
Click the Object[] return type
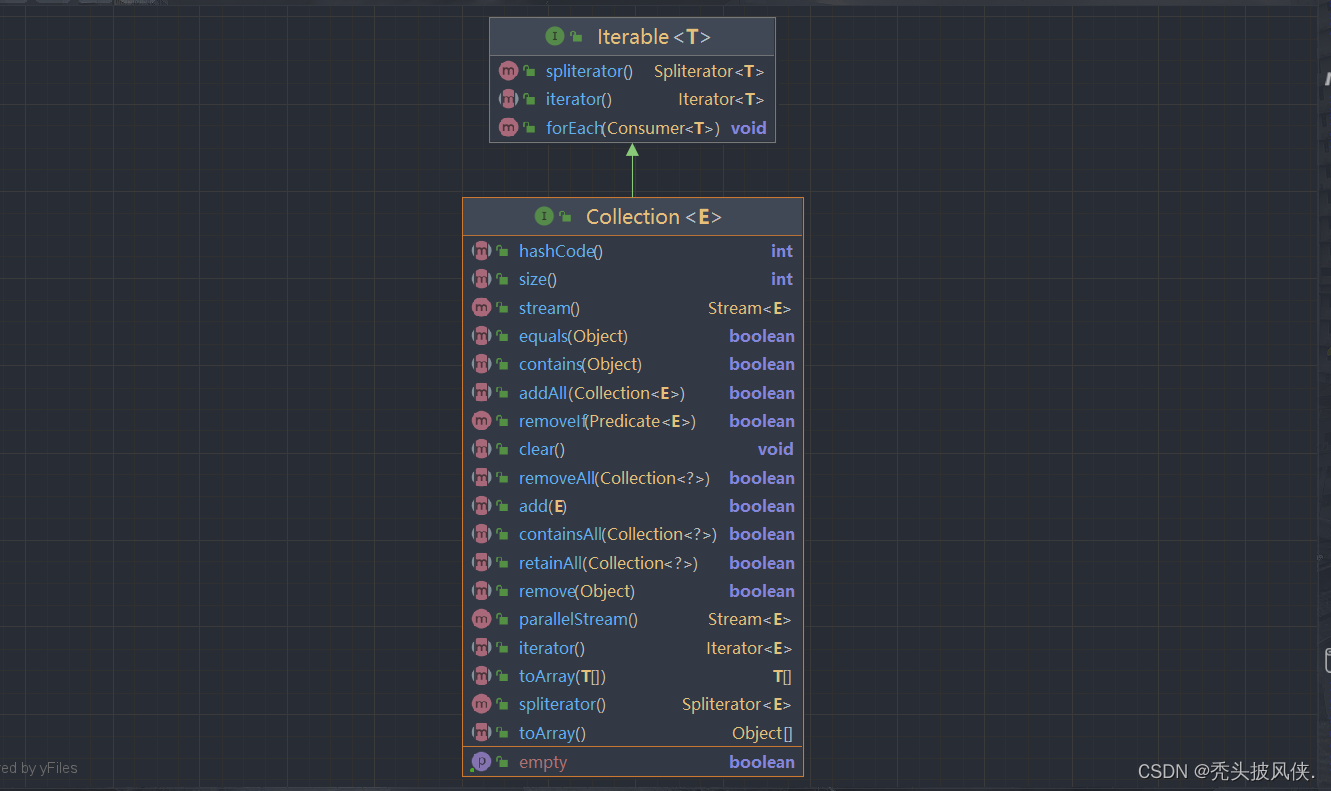click(x=762, y=733)
